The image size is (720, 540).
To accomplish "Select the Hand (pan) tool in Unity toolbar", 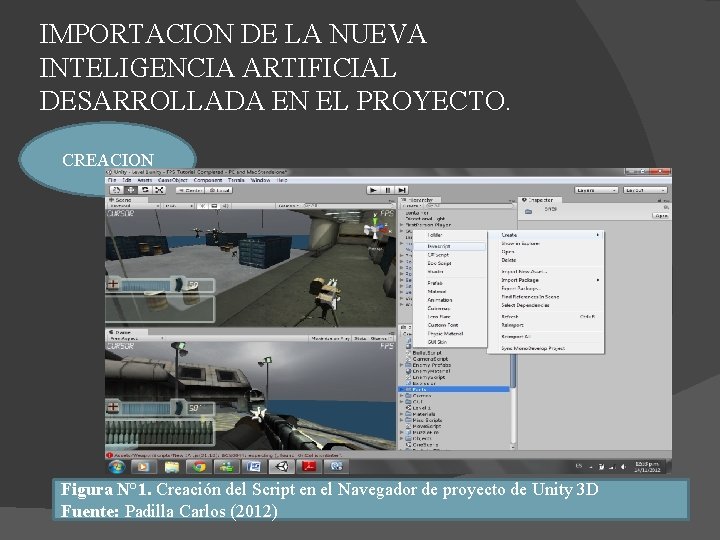I will pyautogui.click(x=116, y=190).
